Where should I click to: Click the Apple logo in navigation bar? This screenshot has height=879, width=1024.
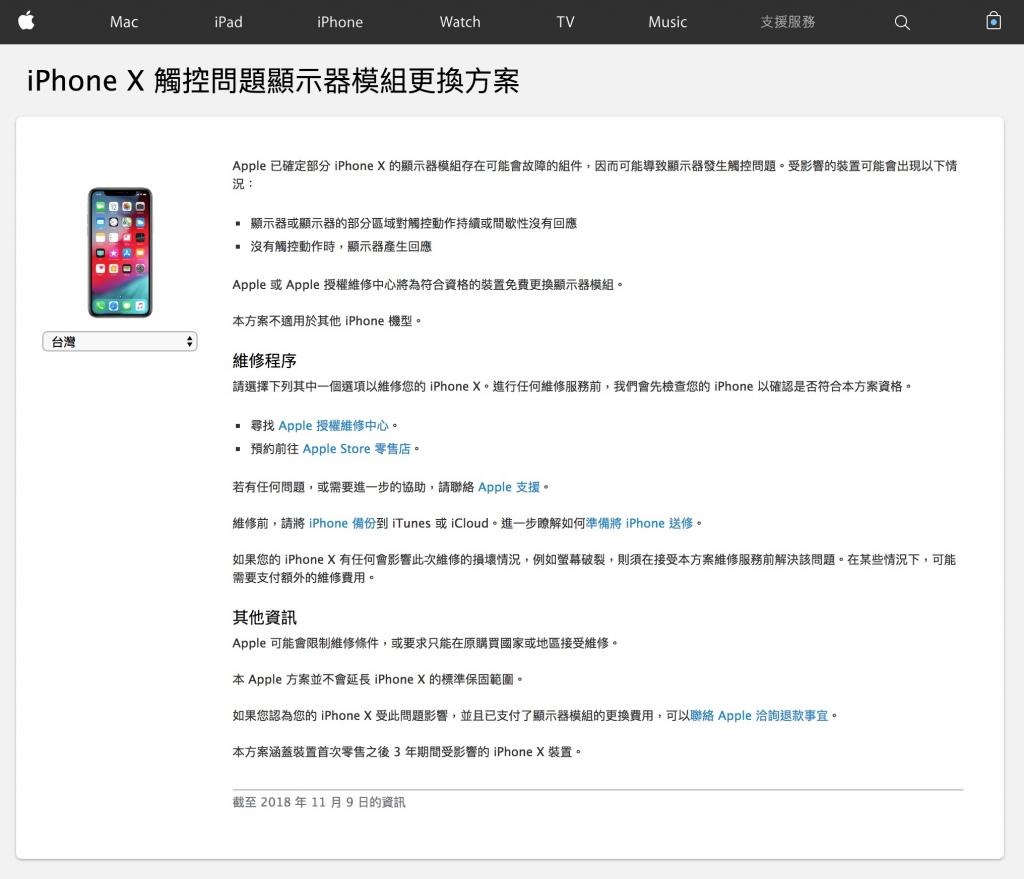pyautogui.click(x=26, y=22)
